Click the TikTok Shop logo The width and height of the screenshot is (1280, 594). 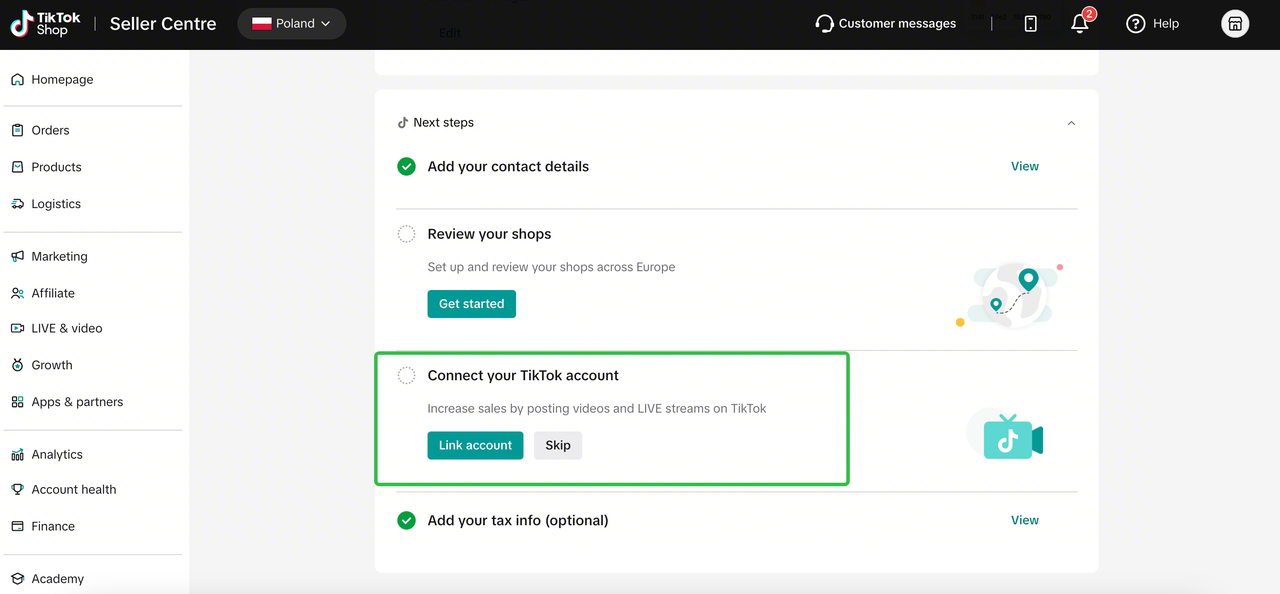pyautogui.click(x=45, y=24)
